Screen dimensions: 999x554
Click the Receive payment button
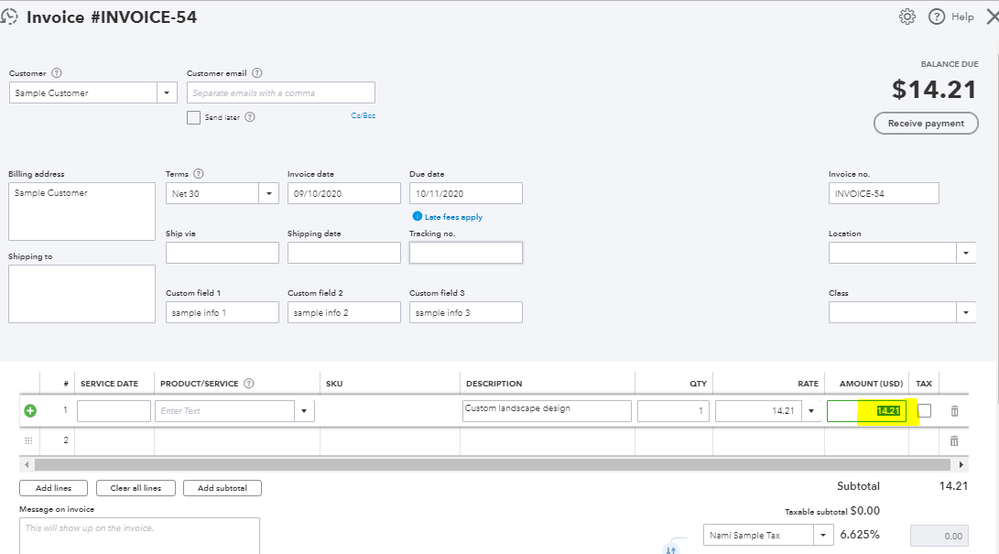926,124
